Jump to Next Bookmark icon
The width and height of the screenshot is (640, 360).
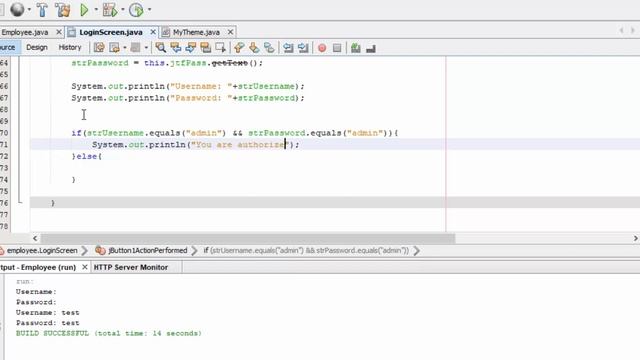pos(254,48)
